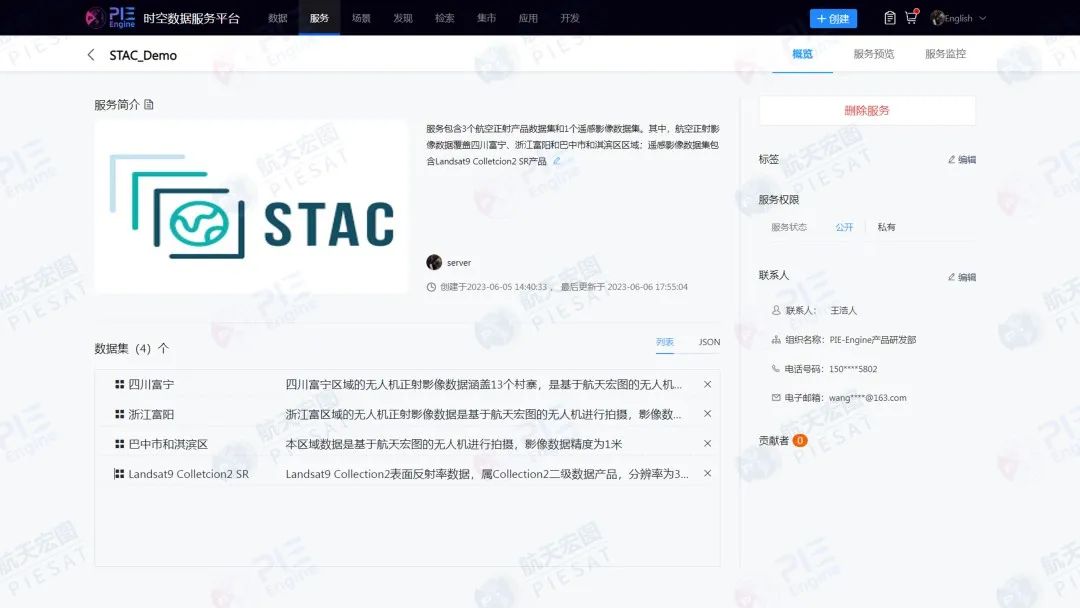Click the server username text

[x=459, y=263]
